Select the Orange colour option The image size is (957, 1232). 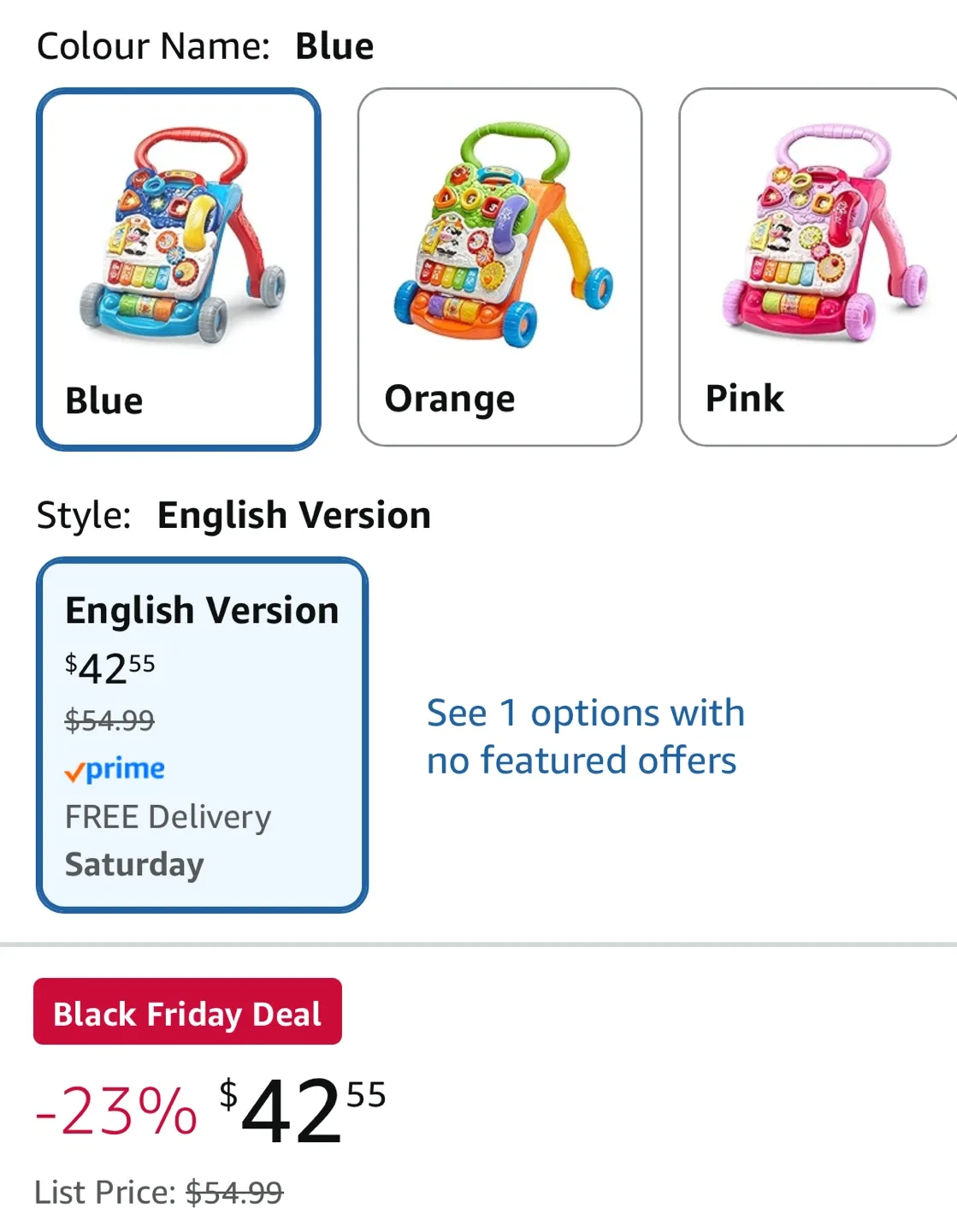click(x=499, y=265)
